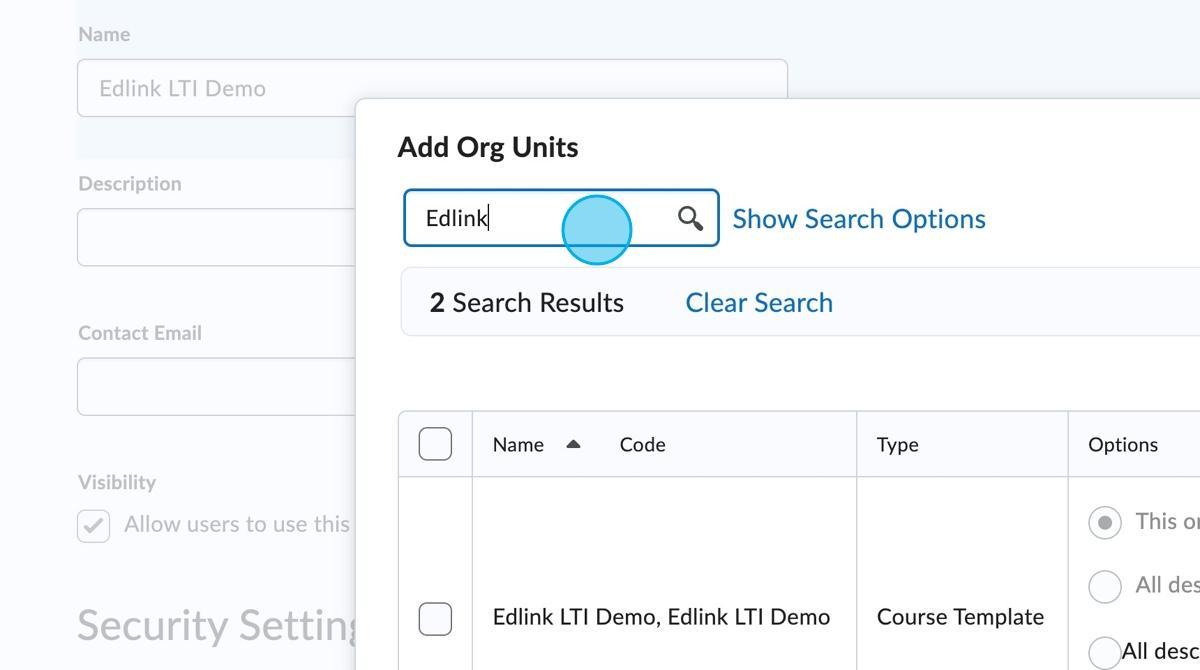Click the magnifying glass search icon

point(690,218)
